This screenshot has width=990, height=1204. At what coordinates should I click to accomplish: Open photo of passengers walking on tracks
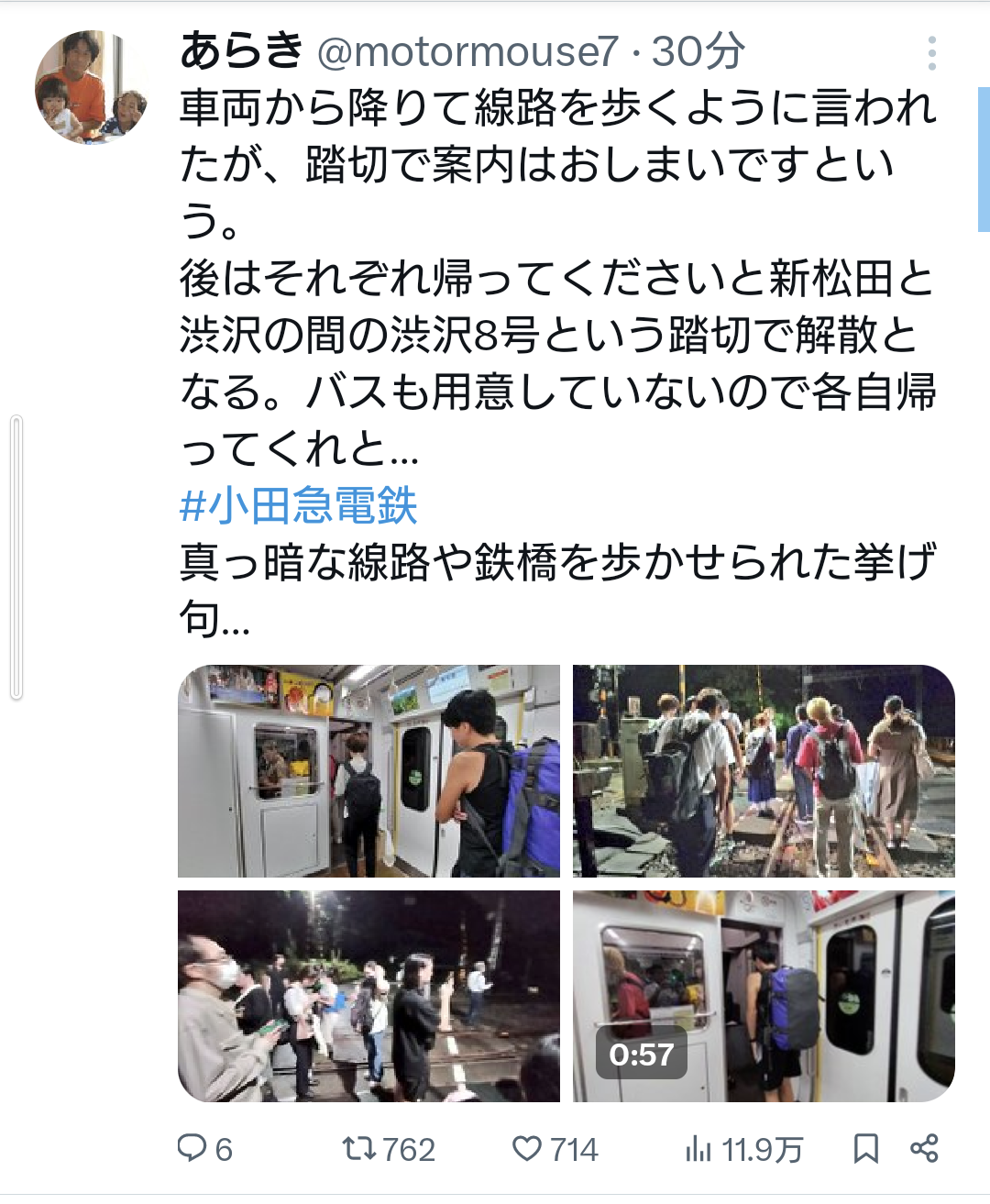click(x=764, y=771)
